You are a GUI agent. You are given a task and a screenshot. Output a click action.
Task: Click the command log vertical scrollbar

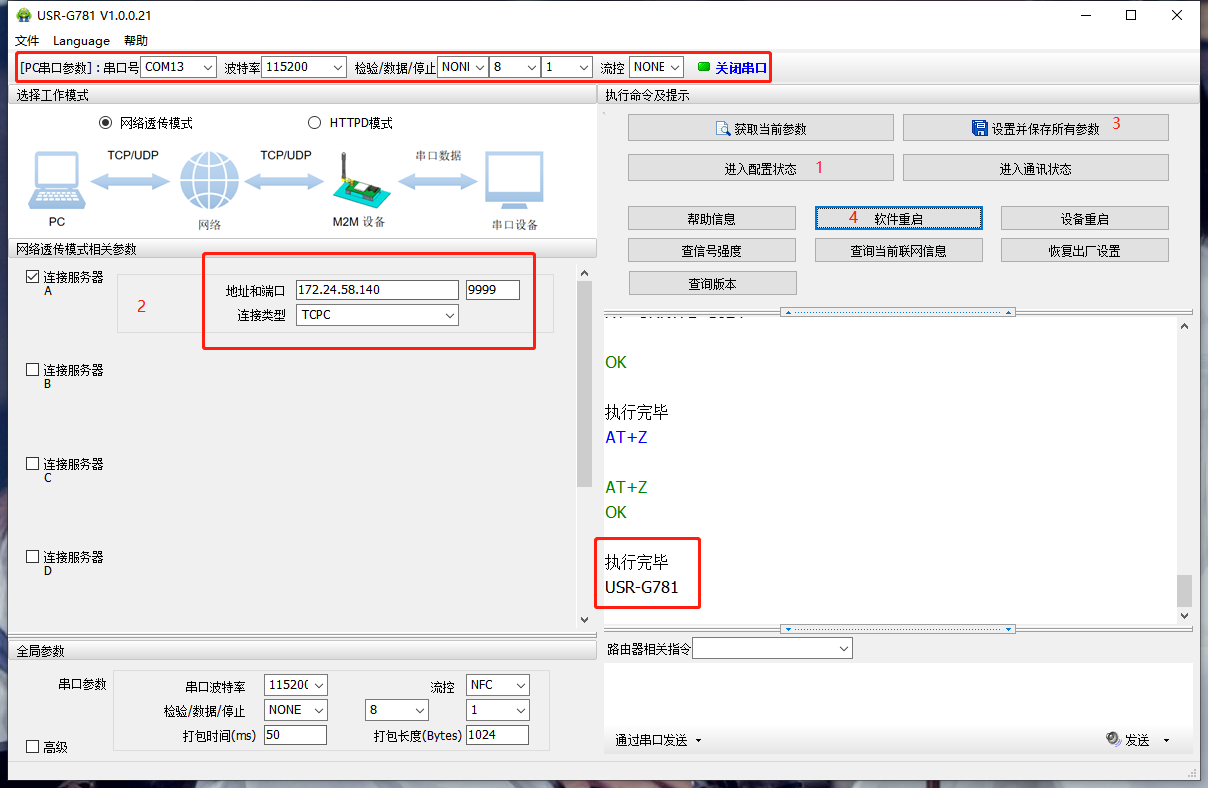coord(1184,590)
